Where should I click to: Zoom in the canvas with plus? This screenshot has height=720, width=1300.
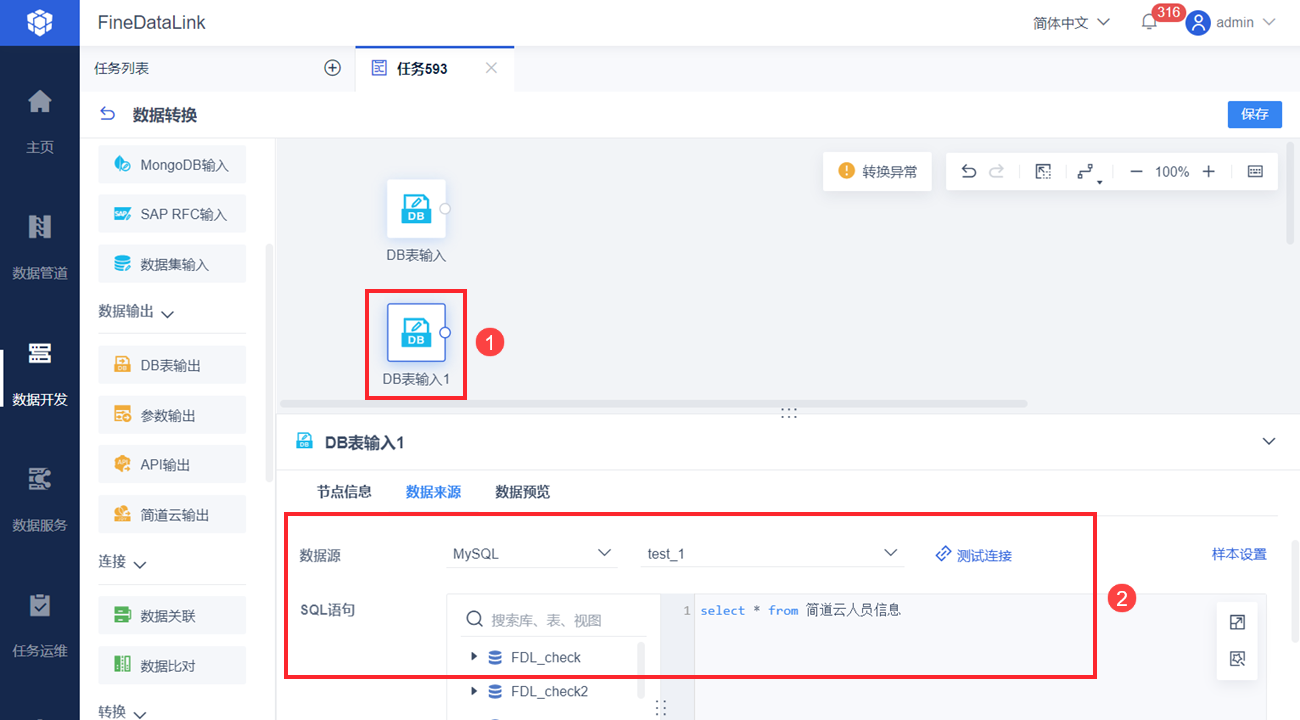tap(1208, 172)
